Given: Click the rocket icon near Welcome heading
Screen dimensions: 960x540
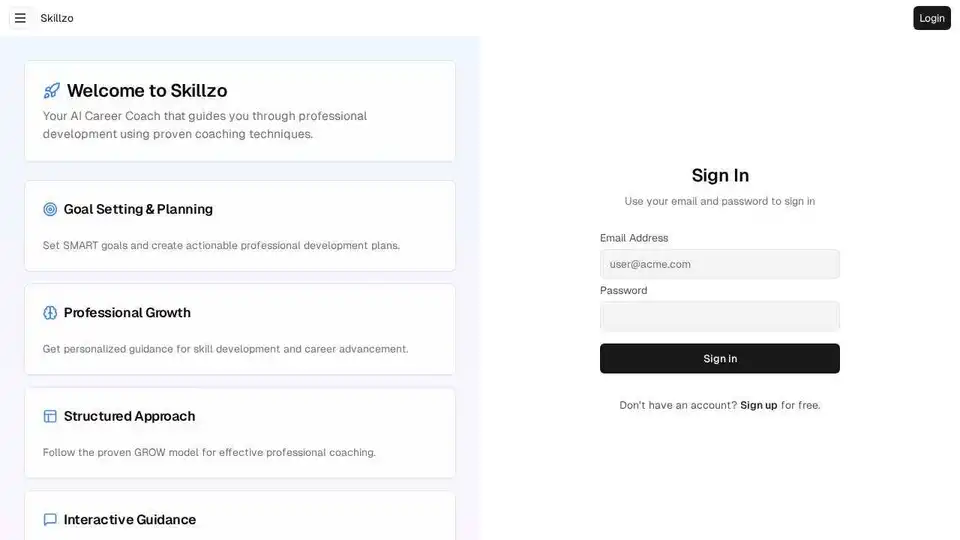Looking at the screenshot, I should 51,91.
